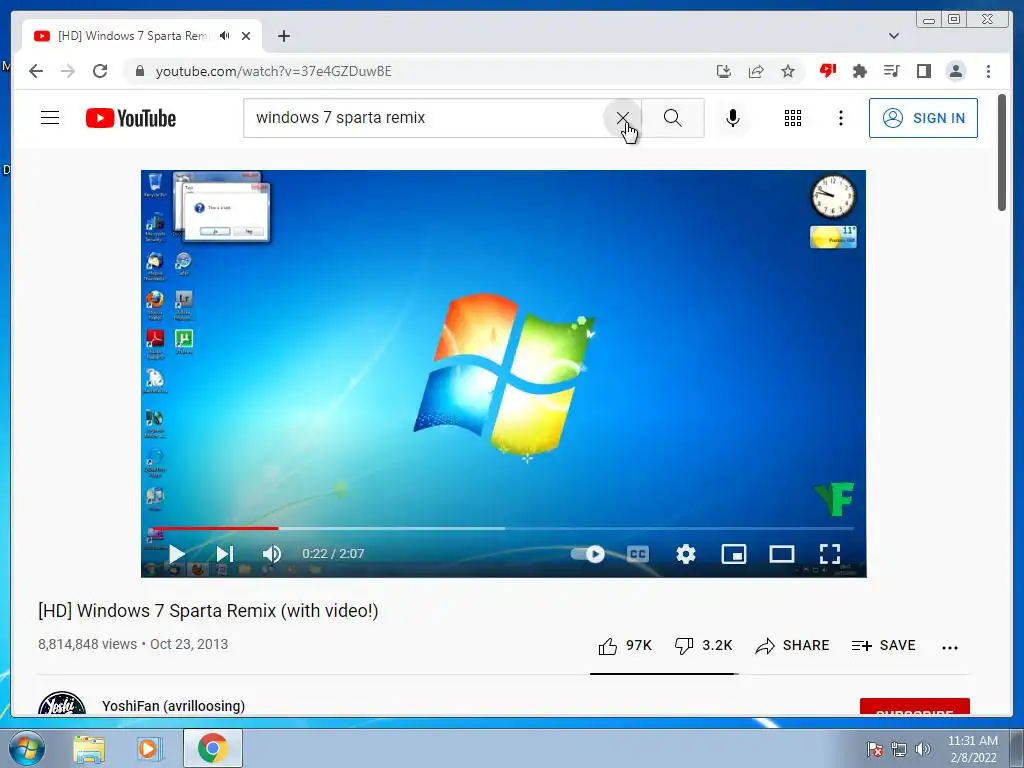Play the video
This screenshot has width=1024, height=768.
[176, 554]
